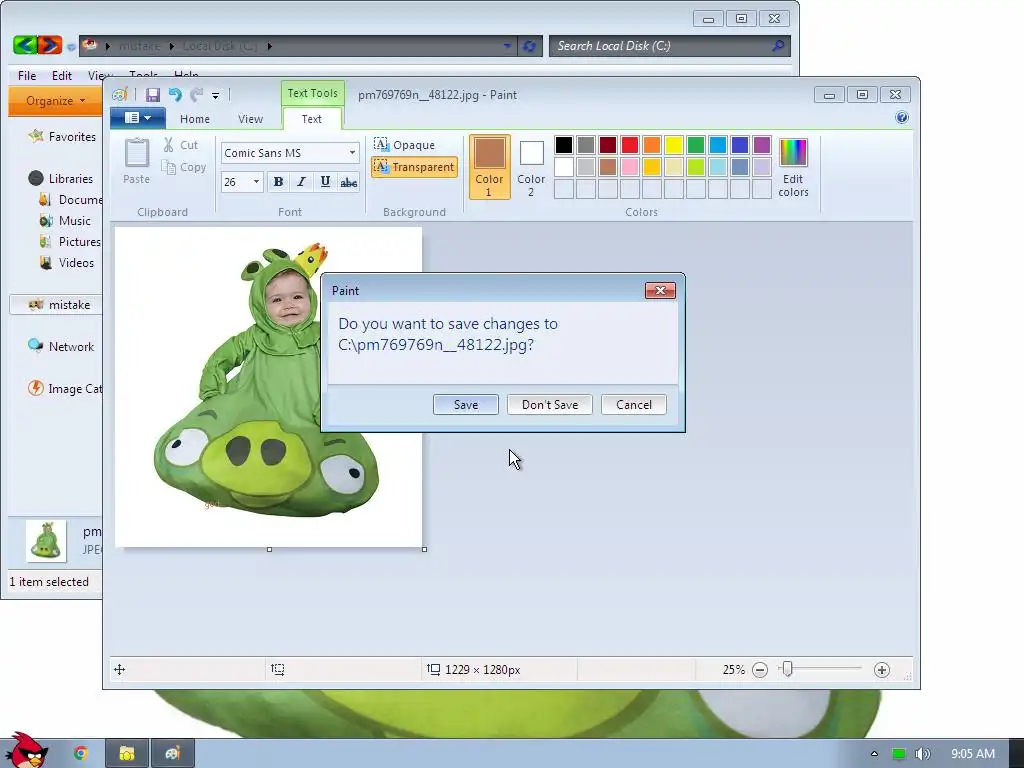Click Cancel in the Paint dialog
Viewport: 1024px width, 768px height.
pos(633,405)
